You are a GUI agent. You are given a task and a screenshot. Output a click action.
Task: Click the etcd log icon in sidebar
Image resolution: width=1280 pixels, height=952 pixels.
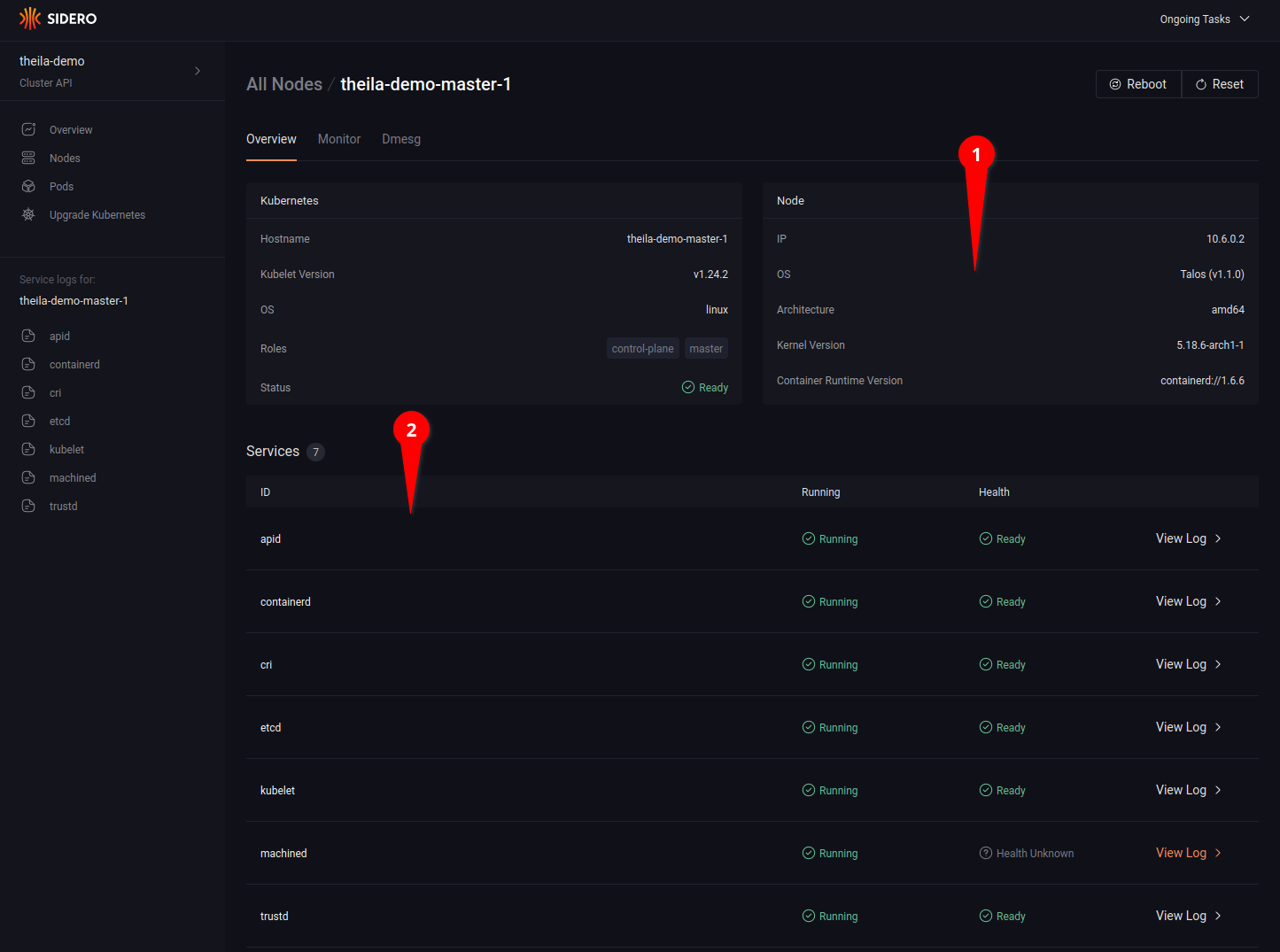(x=28, y=422)
